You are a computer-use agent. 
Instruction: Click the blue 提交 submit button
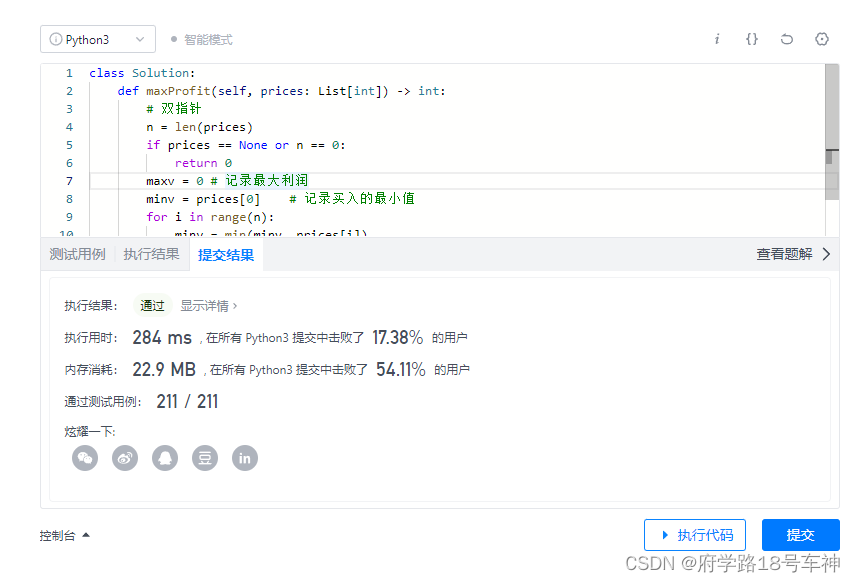point(800,535)
